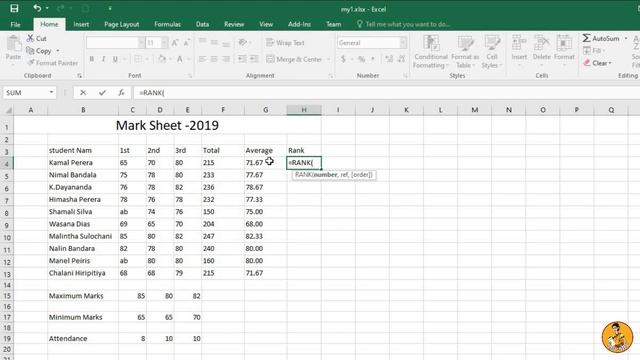The image size is (640, 360).
Task: Toggle Wrap Text
Action: [x=285, y=42]
